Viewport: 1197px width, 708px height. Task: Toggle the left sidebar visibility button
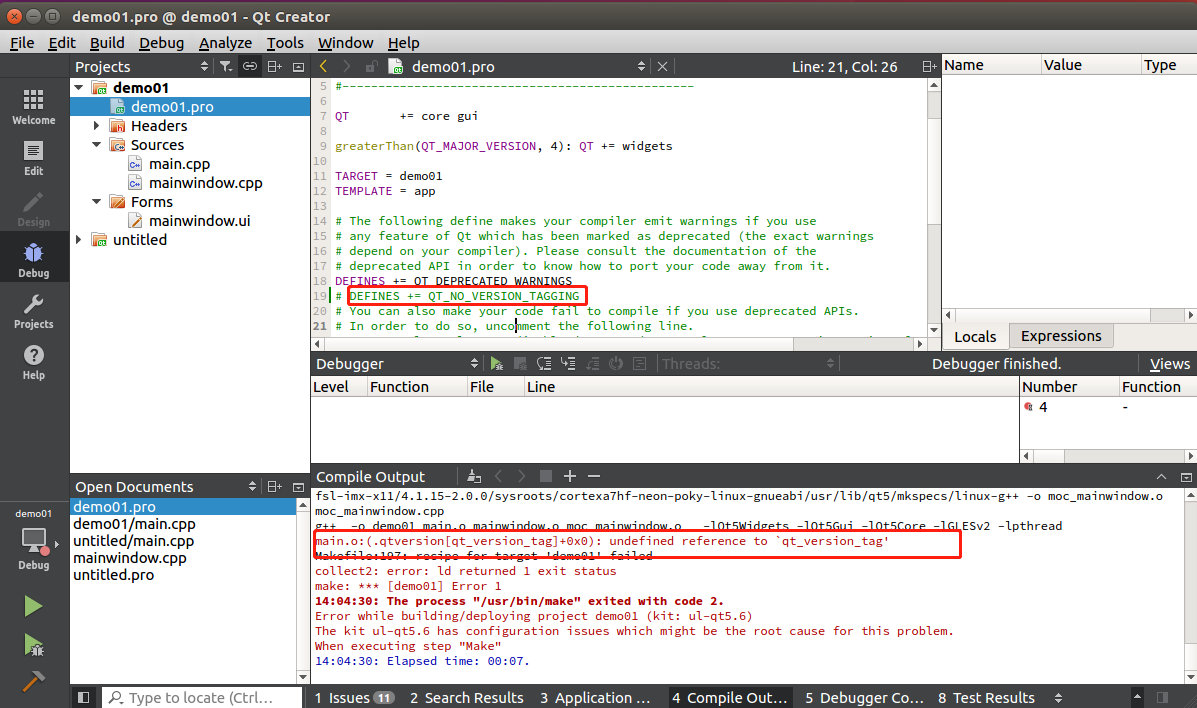pos(83,697)
